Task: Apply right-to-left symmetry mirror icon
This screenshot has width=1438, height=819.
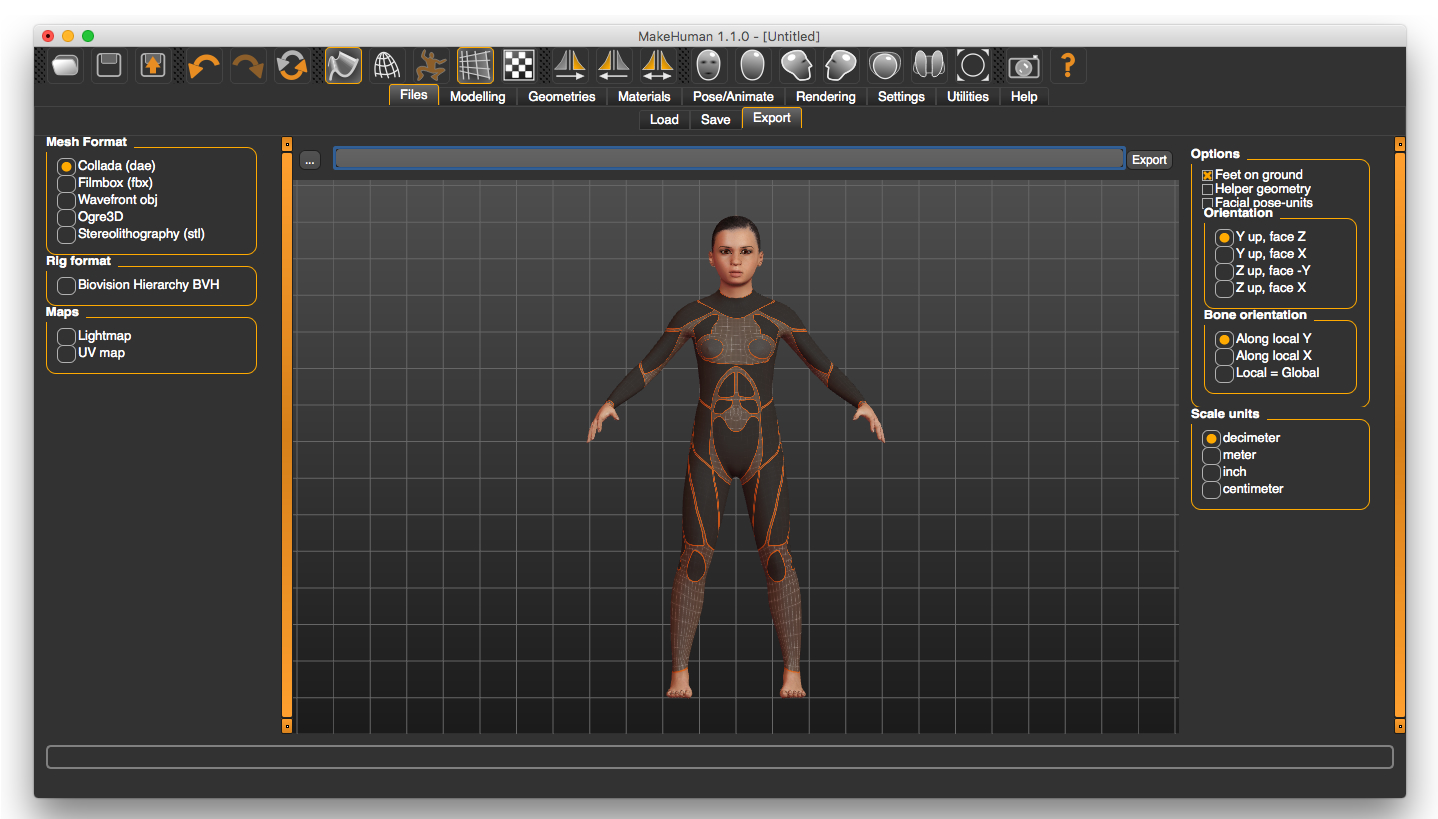Action: [613, 65]
